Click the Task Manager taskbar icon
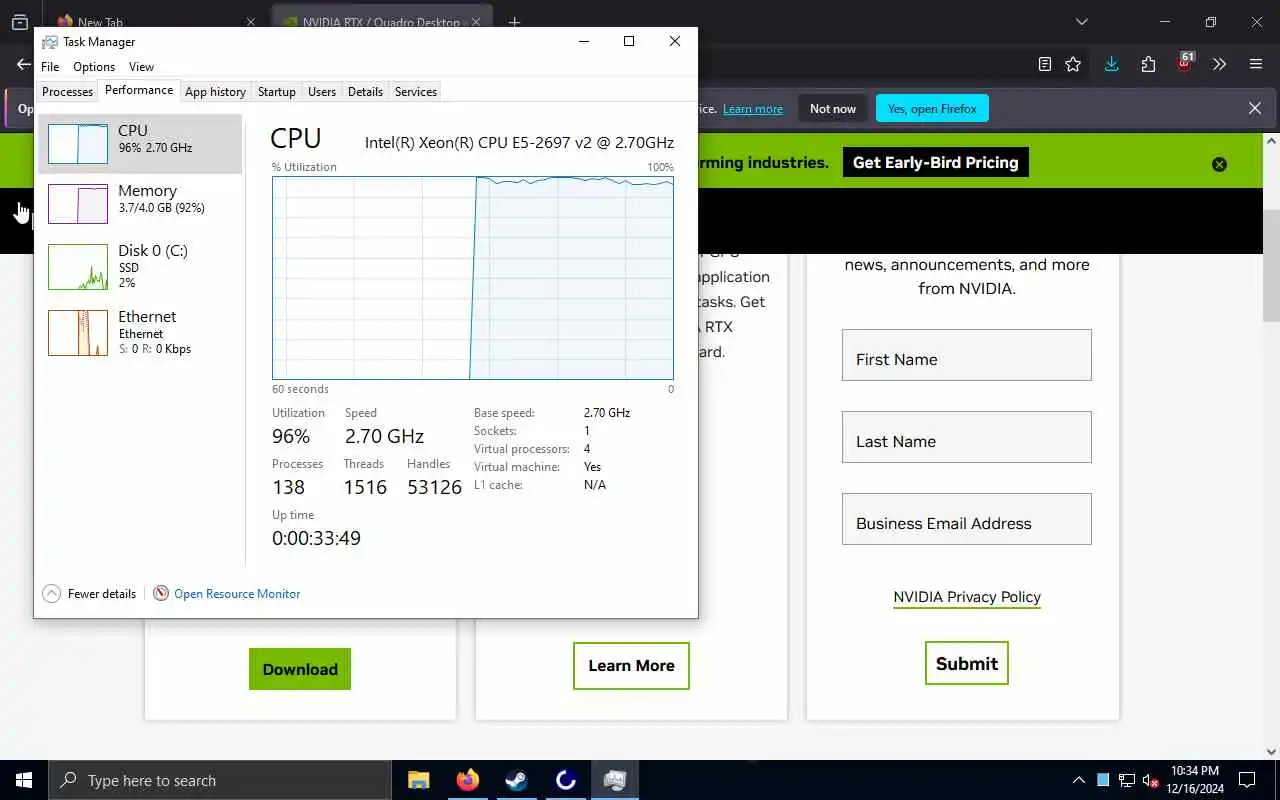This screenshot has height=800, width=1280. [615, 780]
